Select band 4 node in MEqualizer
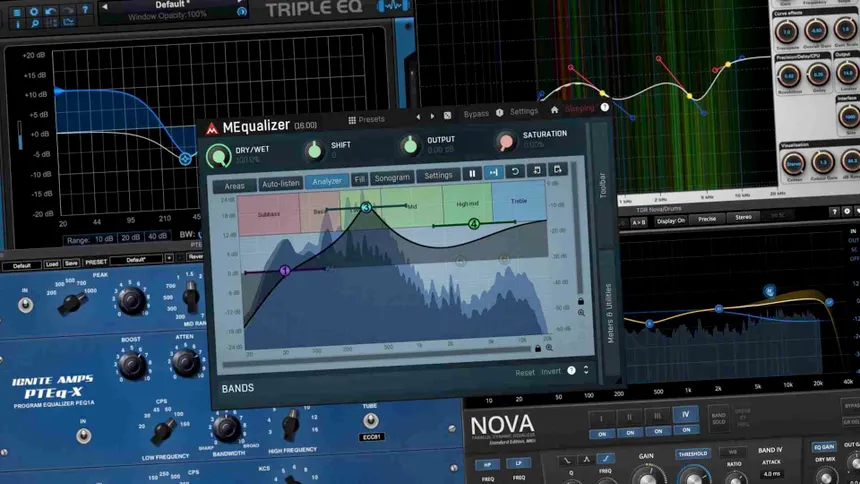Screen dimensions: 860x484 coord(473,223)
